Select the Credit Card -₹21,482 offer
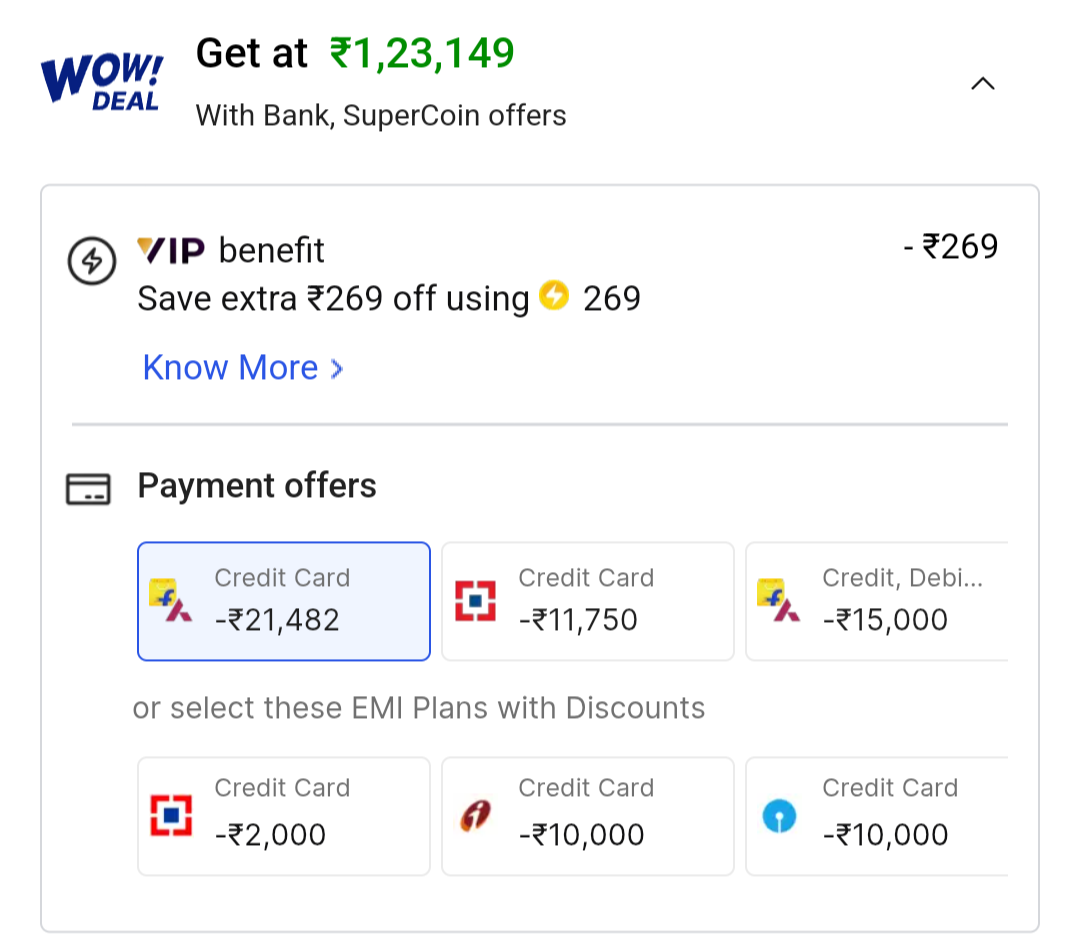The height and width of the screenshot is (940, 1080). [x=284, y=601]
